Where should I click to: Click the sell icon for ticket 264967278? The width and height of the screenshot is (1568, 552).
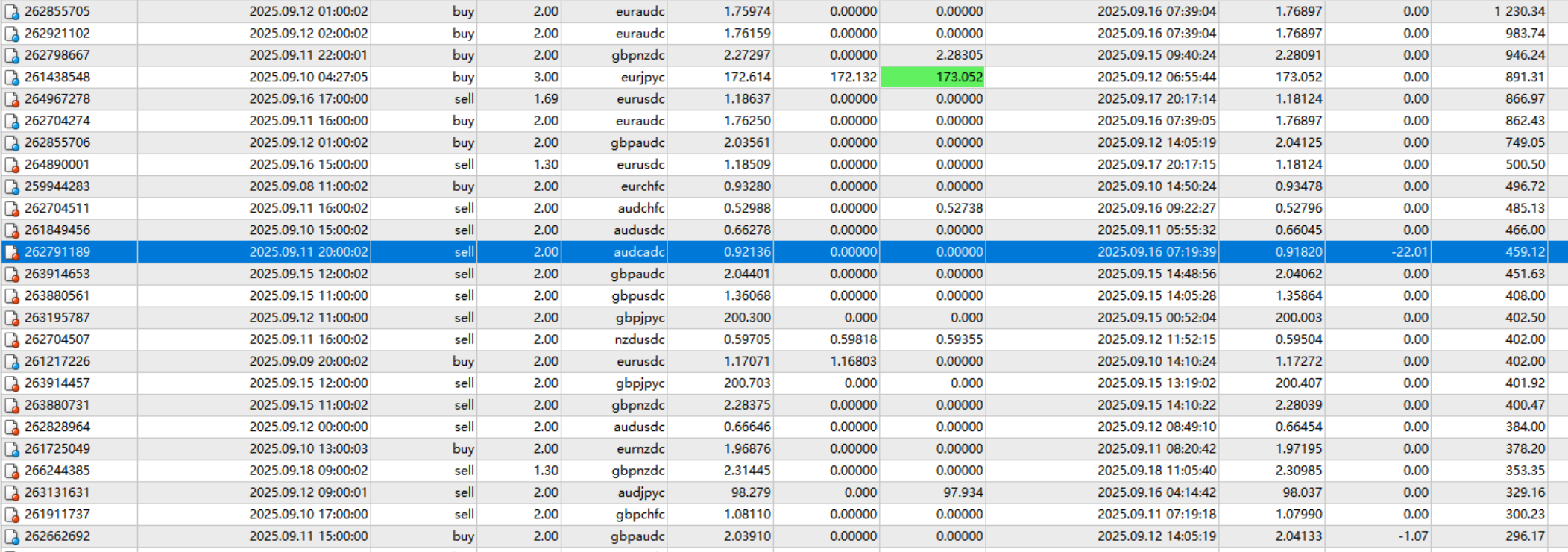pyautogui.click(x=12, y=99)
